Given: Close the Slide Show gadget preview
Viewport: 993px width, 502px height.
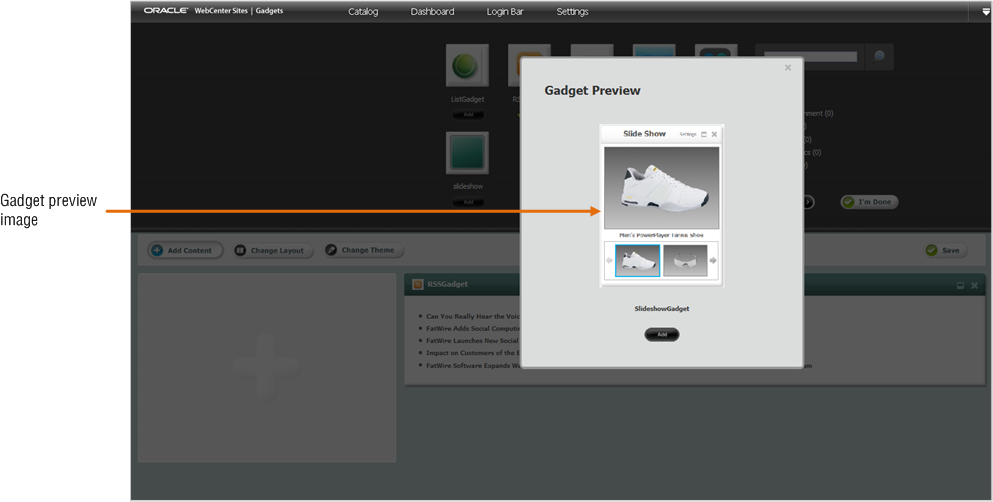Looking at the screenshot, I should tap(714, 134).
